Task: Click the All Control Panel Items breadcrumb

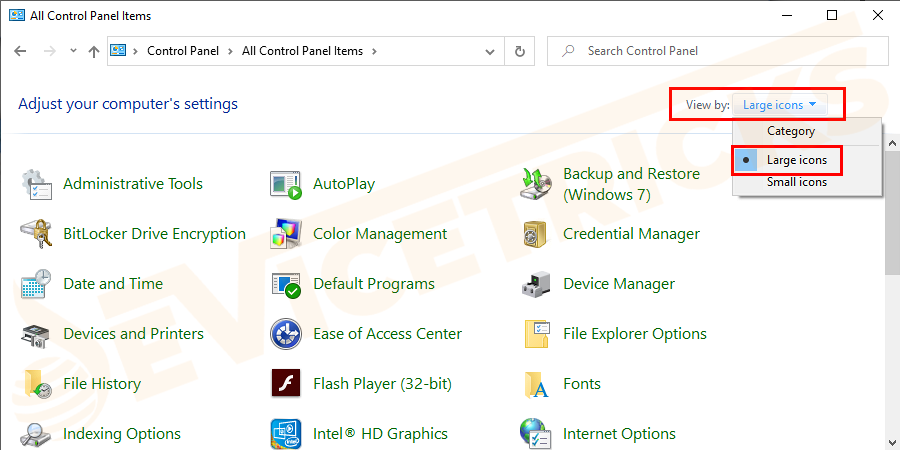Action: (302, 51)
